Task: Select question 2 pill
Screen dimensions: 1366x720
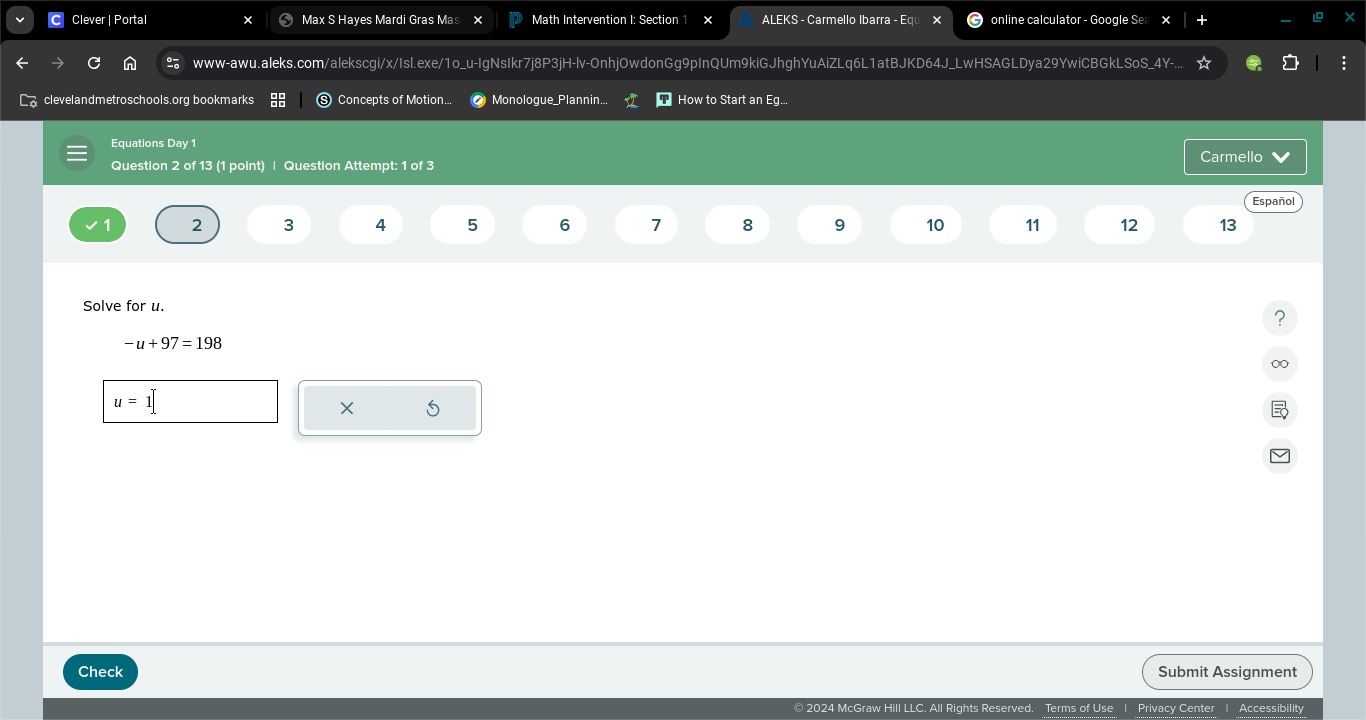Action: click(x=188, y=225)
